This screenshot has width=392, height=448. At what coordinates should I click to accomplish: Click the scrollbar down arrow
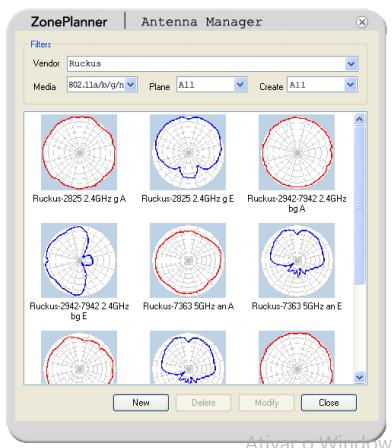(360, 377)
